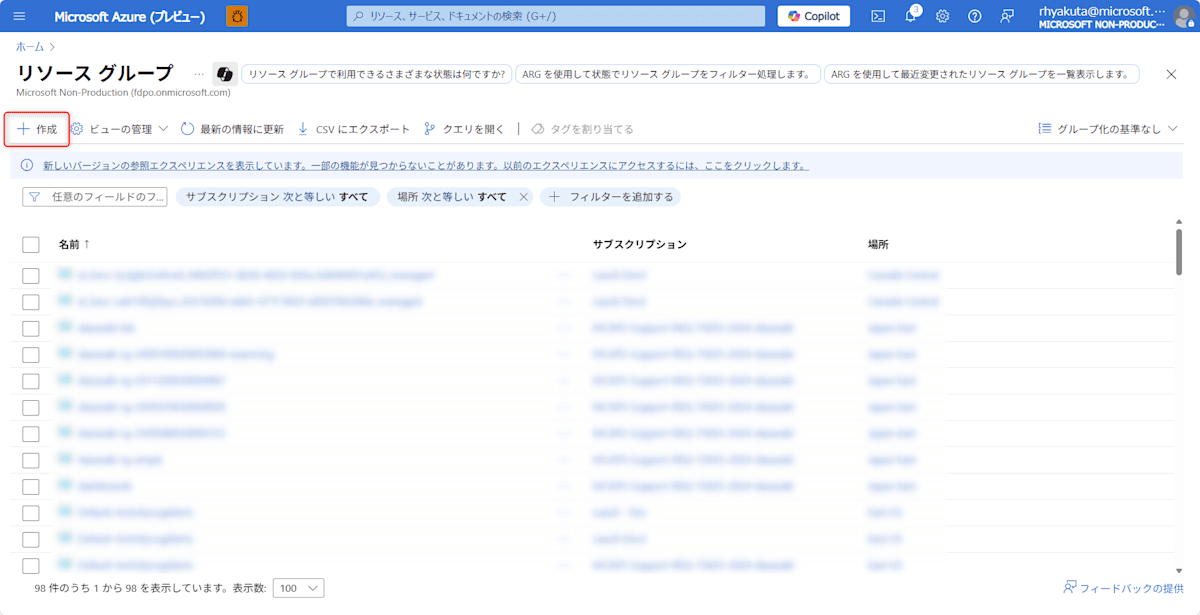
Task: Open the Copilot button
Action: click(x=814, y=16)
